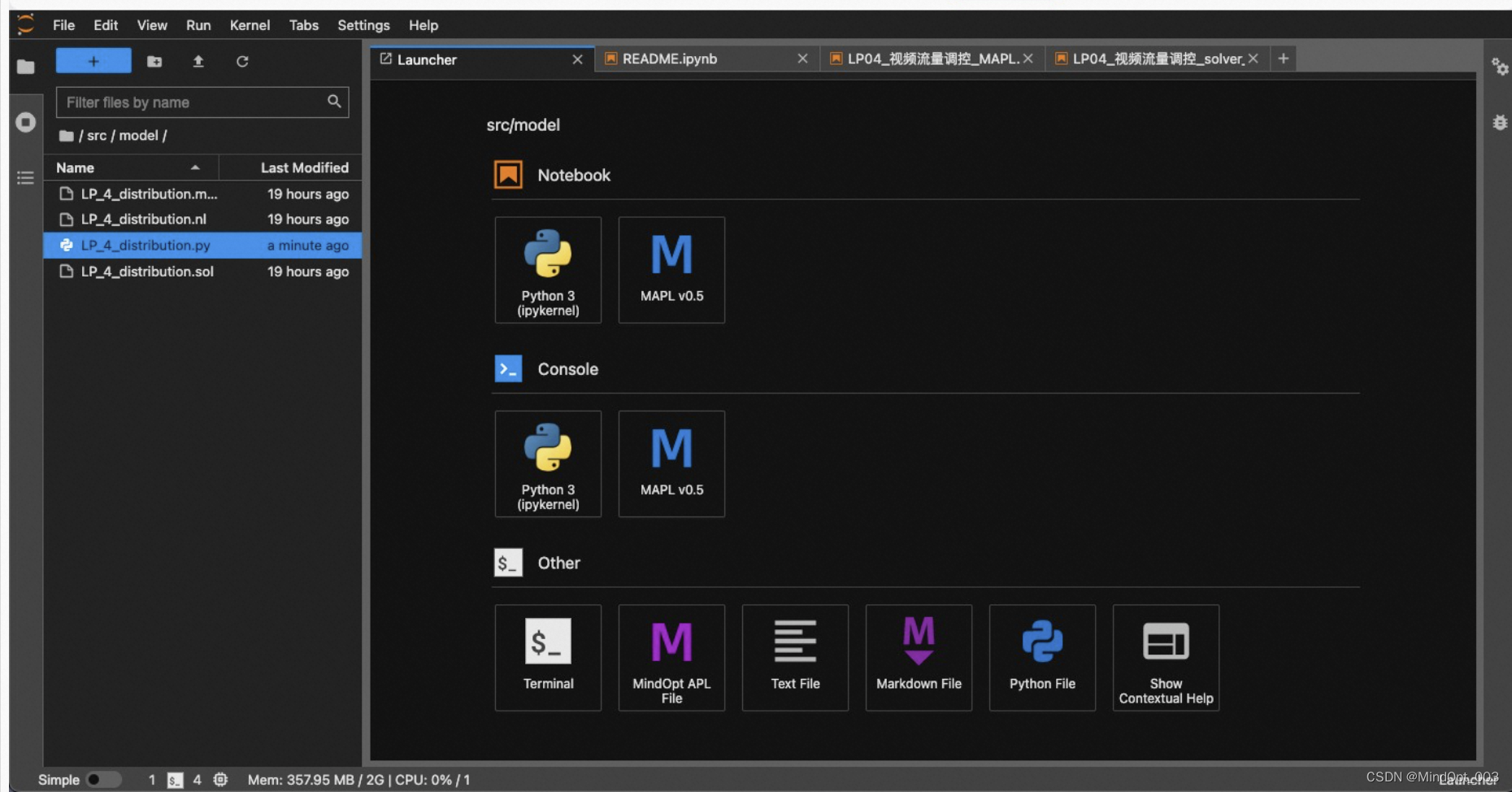The width and height of the screenshot is (1512, 792).
Task: Open the Settings menu
Action: [x=363, y=25]
